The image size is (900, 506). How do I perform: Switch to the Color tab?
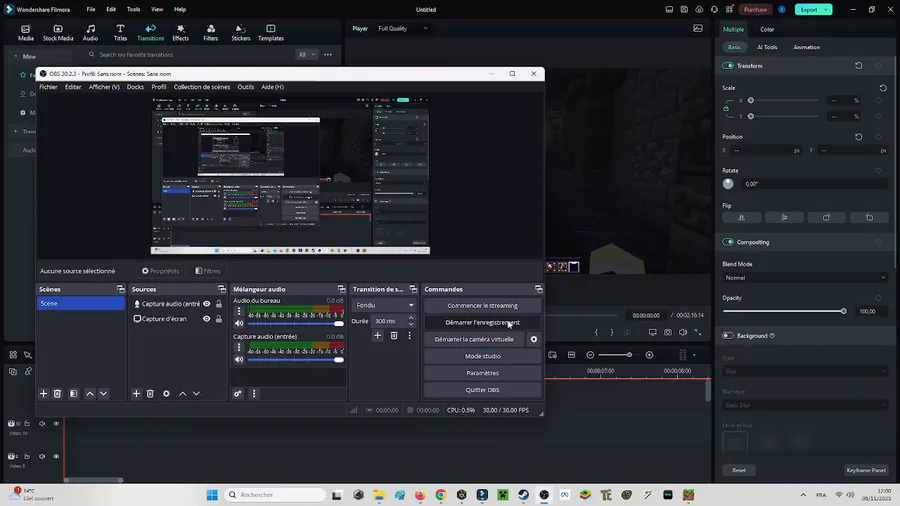[767, 29]
